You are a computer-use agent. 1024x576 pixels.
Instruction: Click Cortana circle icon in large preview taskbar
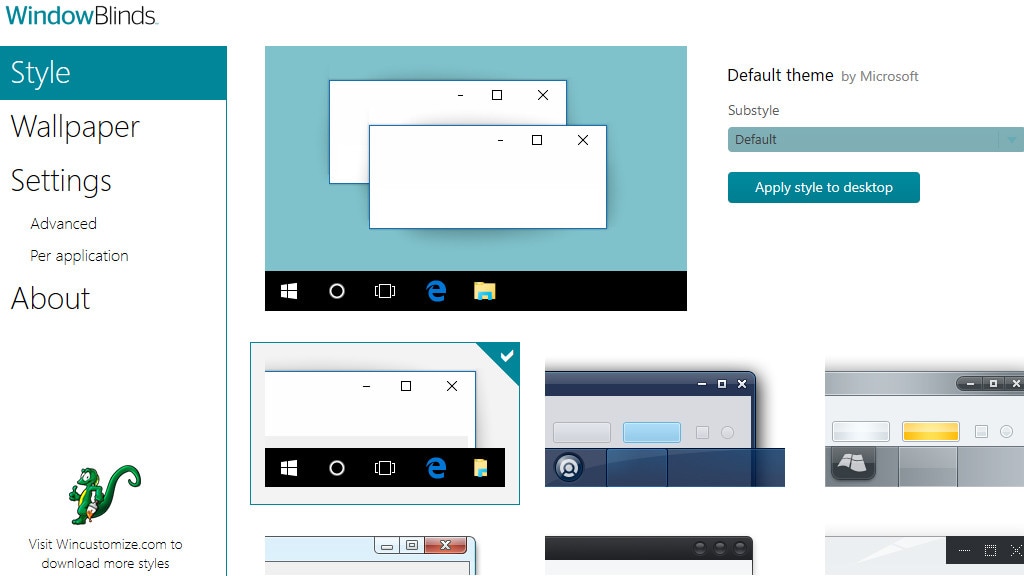(336, 291)
